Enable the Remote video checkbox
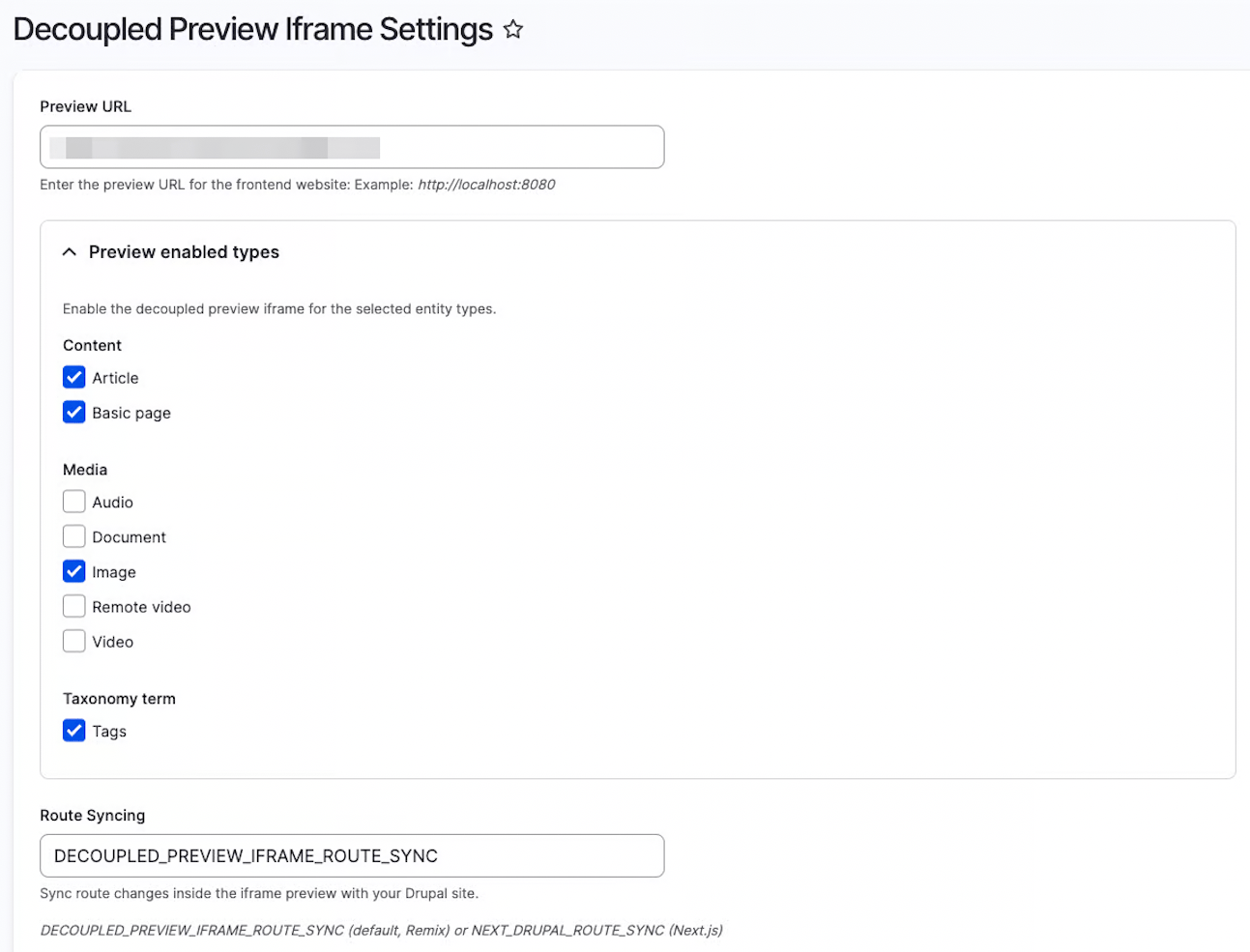 [74, 606]
